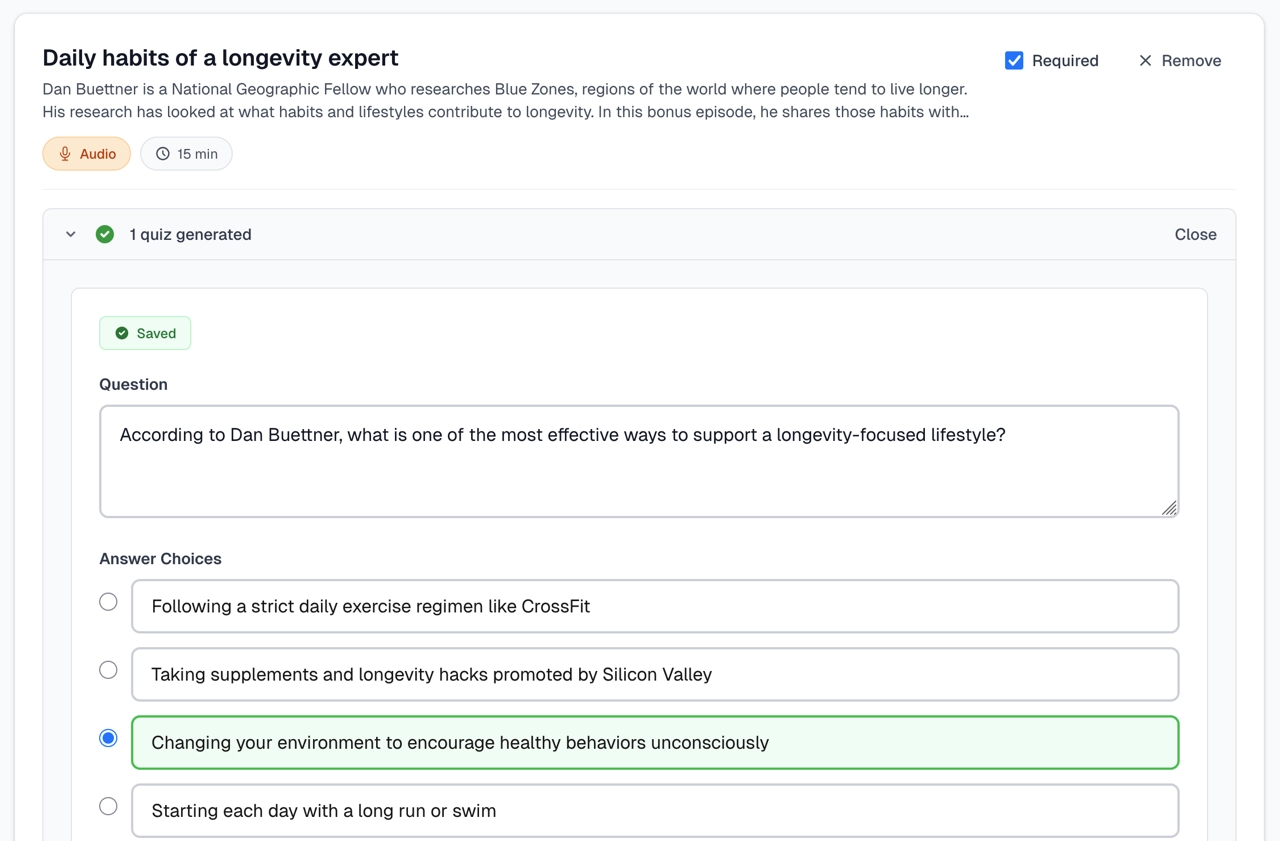Click the microphone icon in Audio badge
Viewport: 1280px width, 841px height.
tap(65, 154)
